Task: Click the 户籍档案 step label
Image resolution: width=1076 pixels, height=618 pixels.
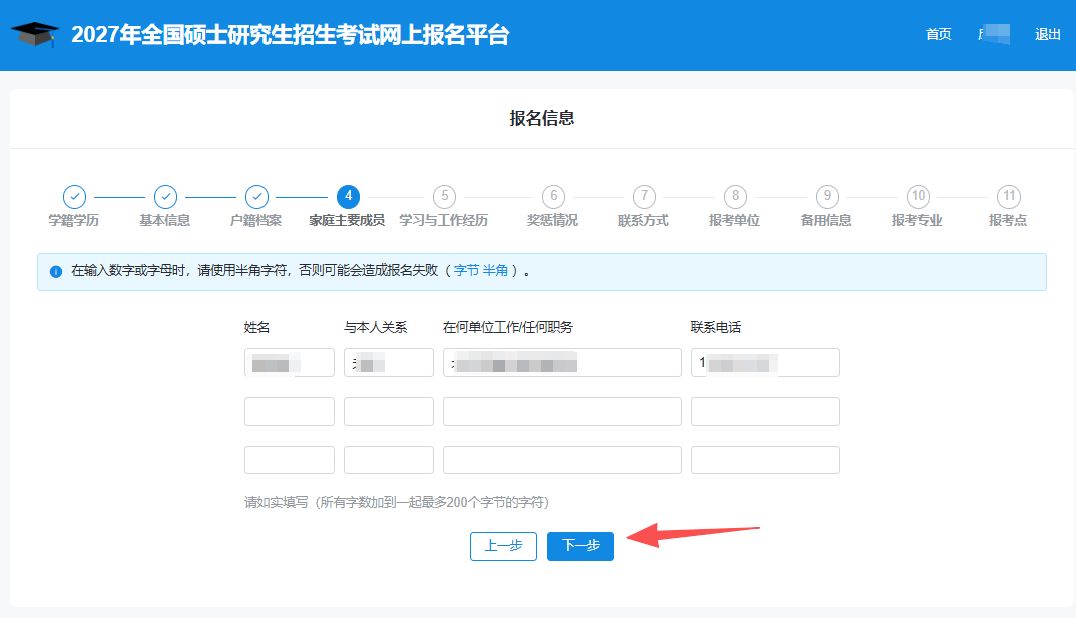Action: (x=256, y=220)
